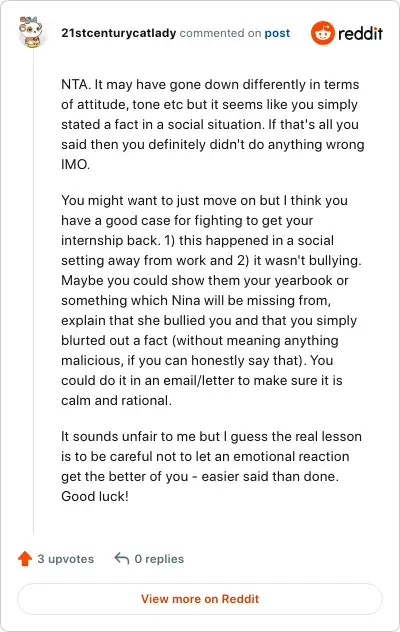Click the '3 upvotes' count label

(x=65, y=559)
